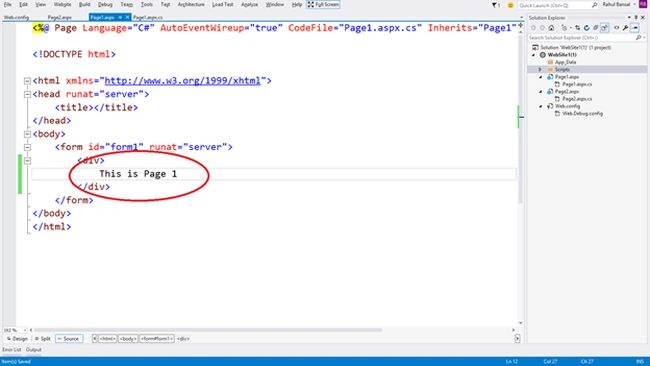The image size is (650, 366).
Task: Click the user account avatar icon
Action: 643,4
